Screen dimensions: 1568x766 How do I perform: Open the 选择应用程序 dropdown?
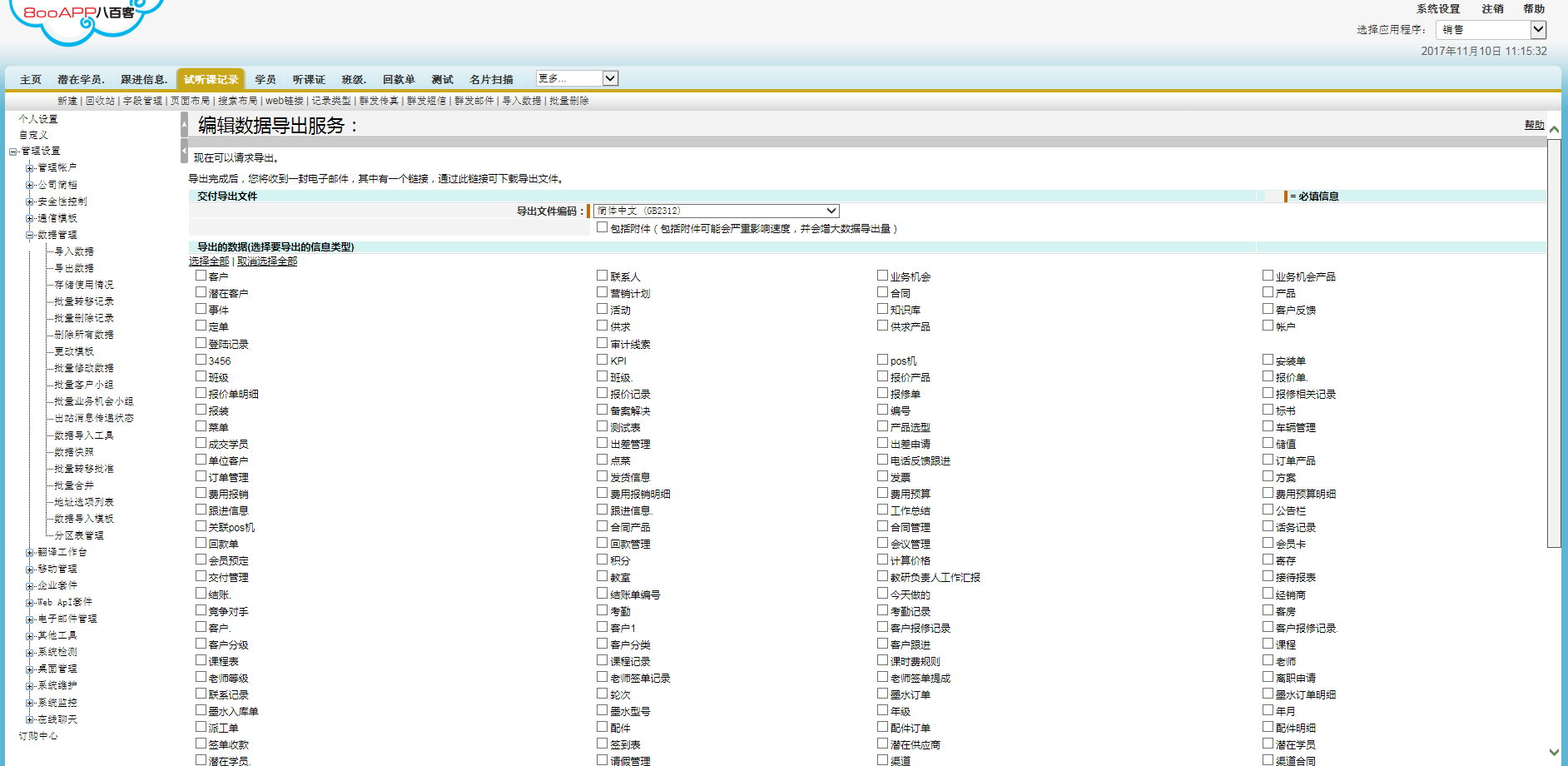click(1491, 30)
